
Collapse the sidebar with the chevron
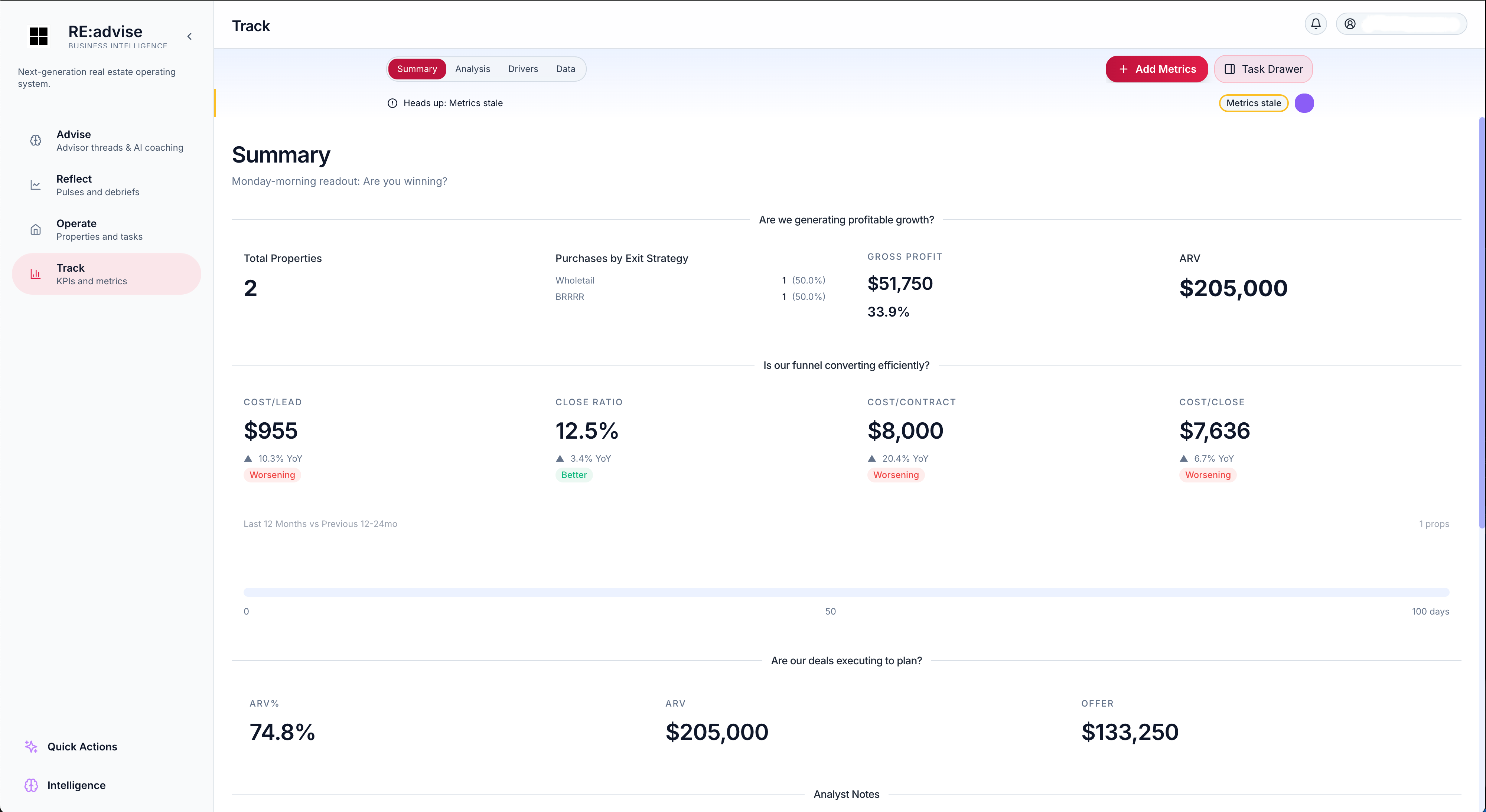(189, 36)
